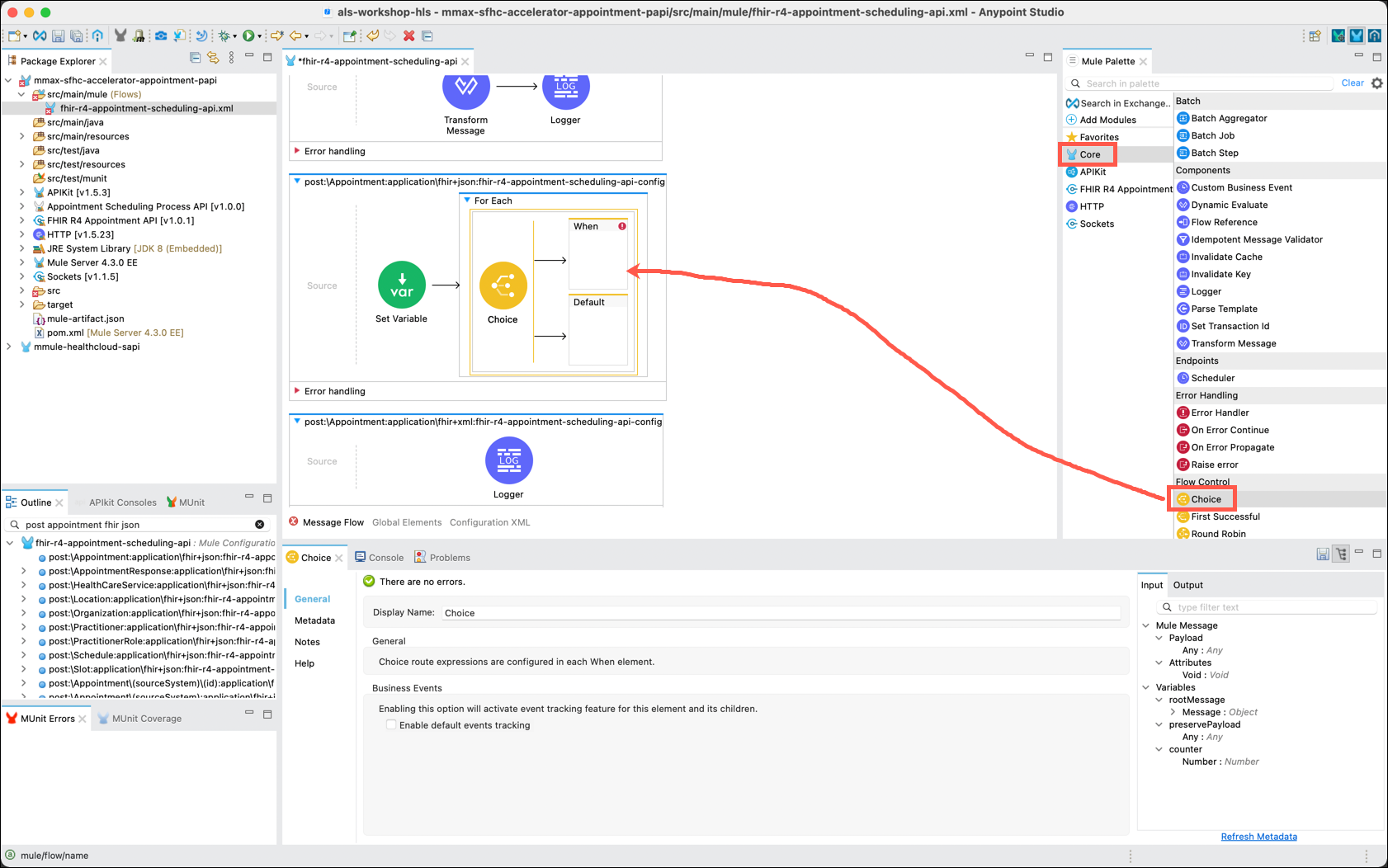Click Clear in palette search
Viewport: 1388px width, 868px height.
(x=1353, y=83)
